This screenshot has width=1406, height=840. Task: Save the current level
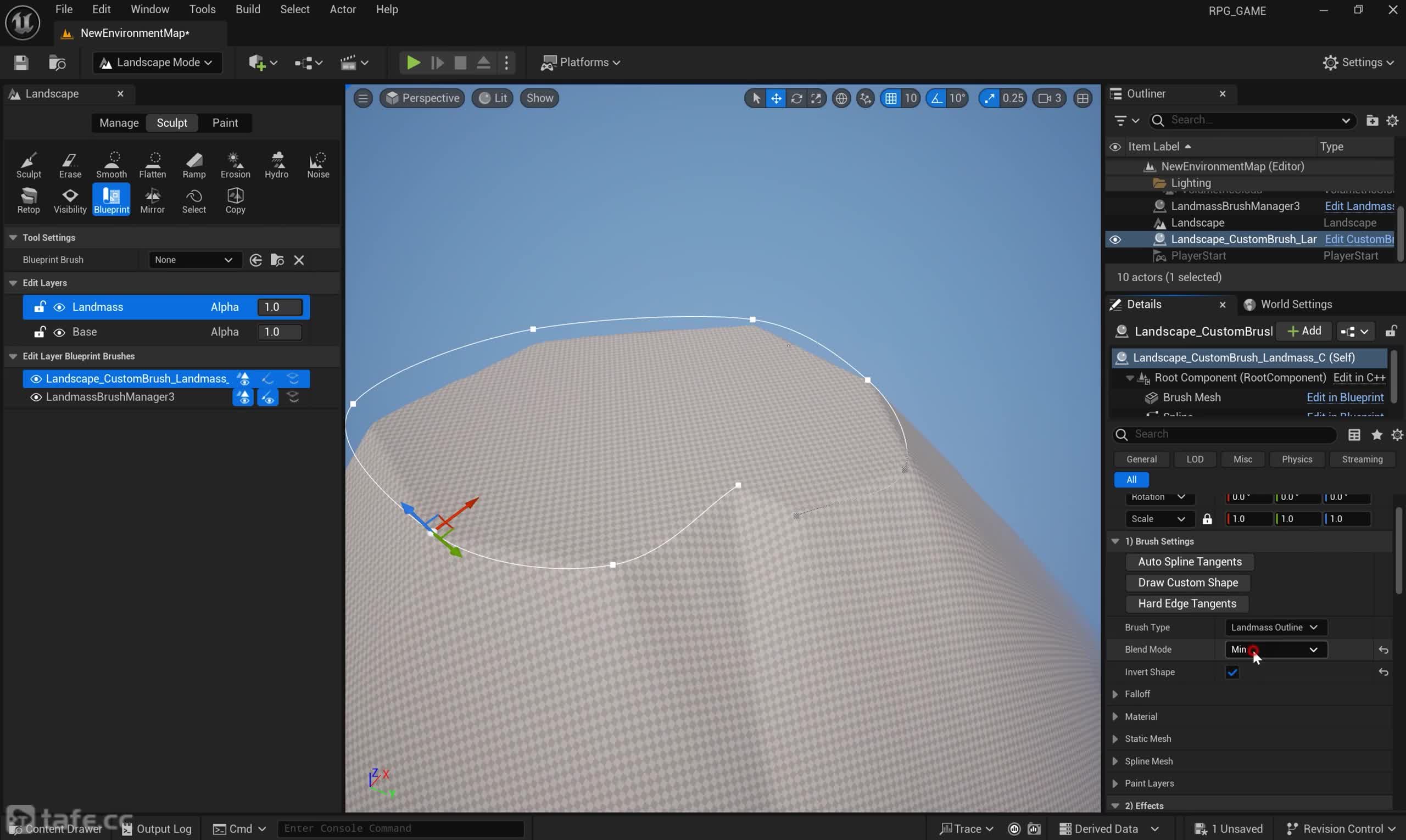pyautogui.click(x=21, y=62)
